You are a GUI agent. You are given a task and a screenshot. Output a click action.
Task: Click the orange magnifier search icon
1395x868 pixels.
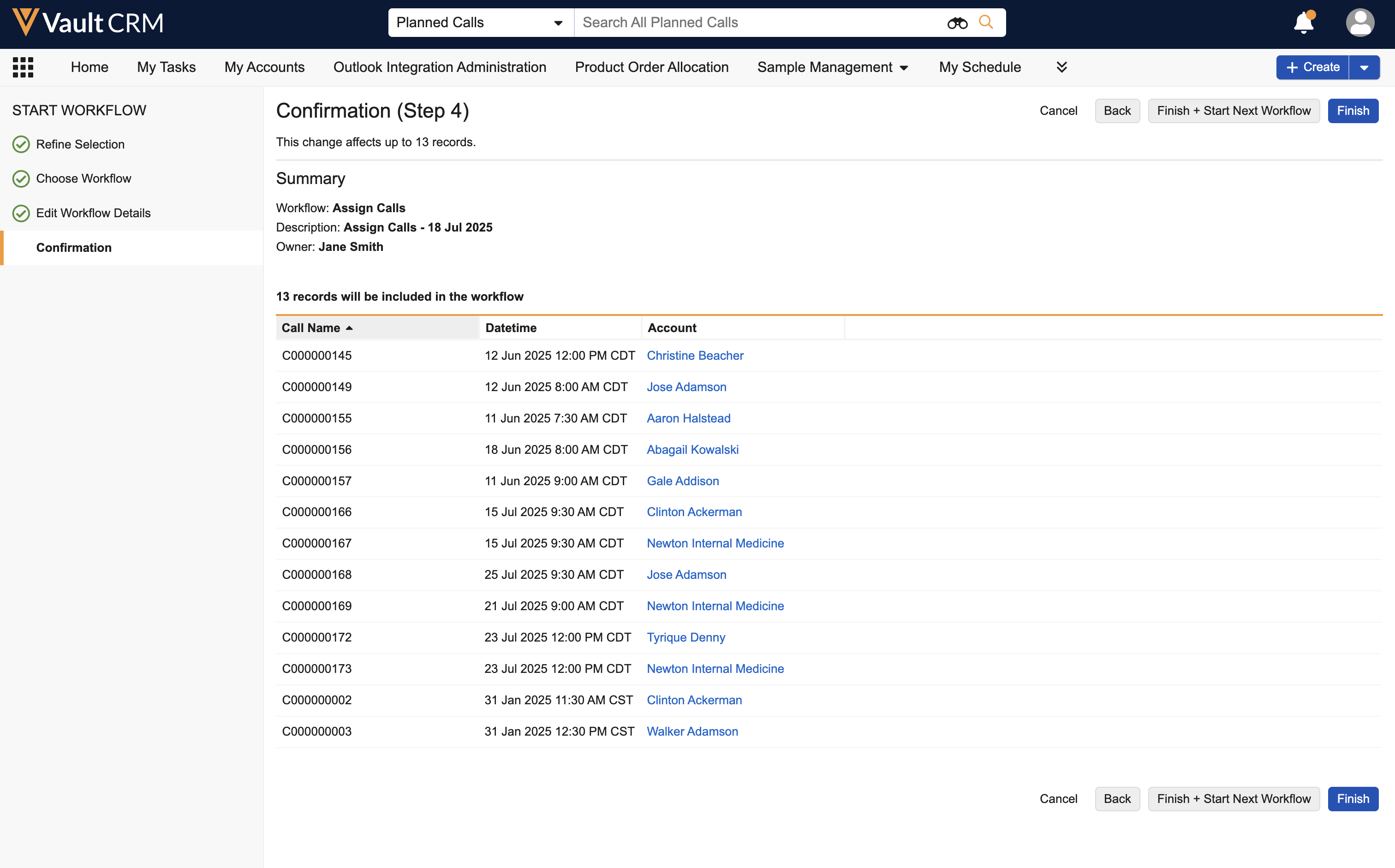tap(986, 23)
